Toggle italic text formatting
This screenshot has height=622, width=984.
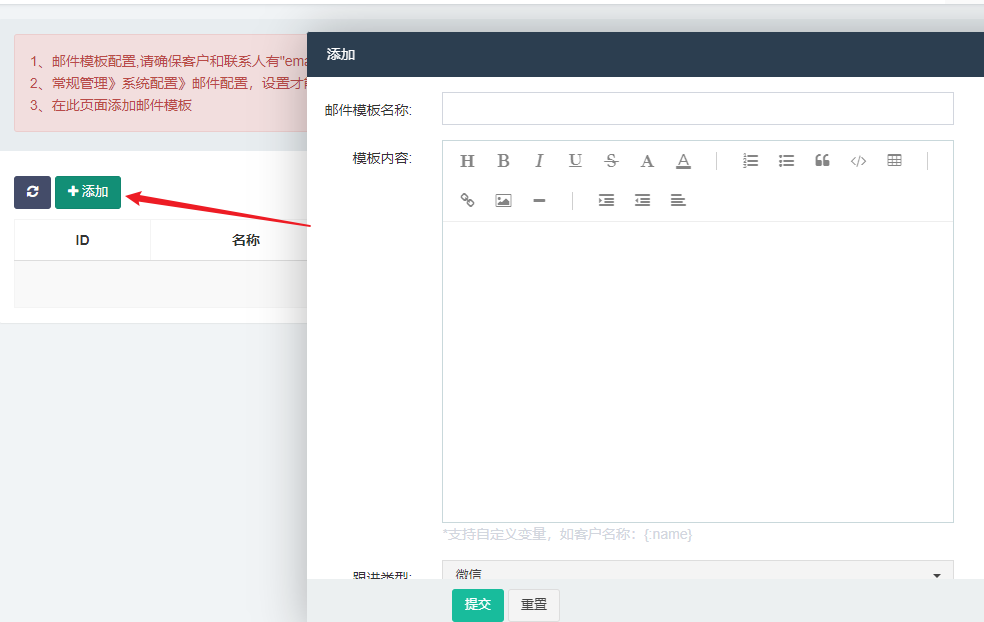[x=539, y=160]
